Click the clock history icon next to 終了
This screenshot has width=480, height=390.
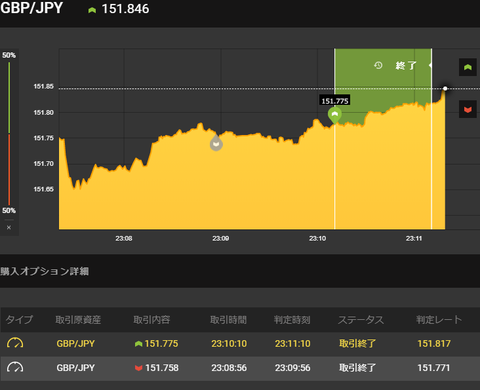click(378, 65)
